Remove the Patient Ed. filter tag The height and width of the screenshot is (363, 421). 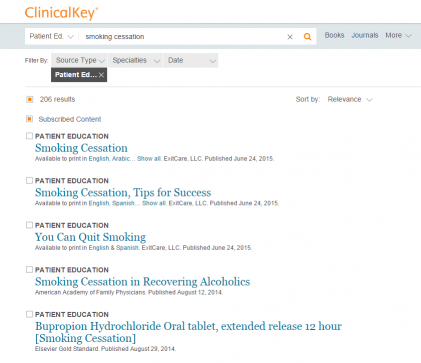click(x=101, y=75)
